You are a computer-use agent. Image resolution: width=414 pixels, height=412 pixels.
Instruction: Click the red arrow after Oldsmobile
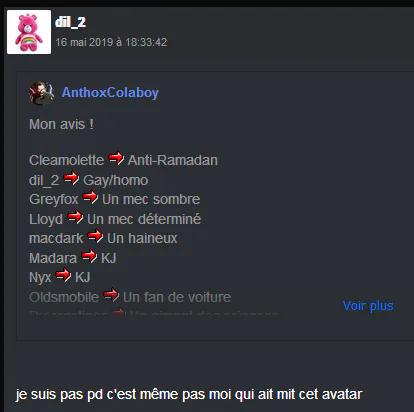tap(111, 295)
